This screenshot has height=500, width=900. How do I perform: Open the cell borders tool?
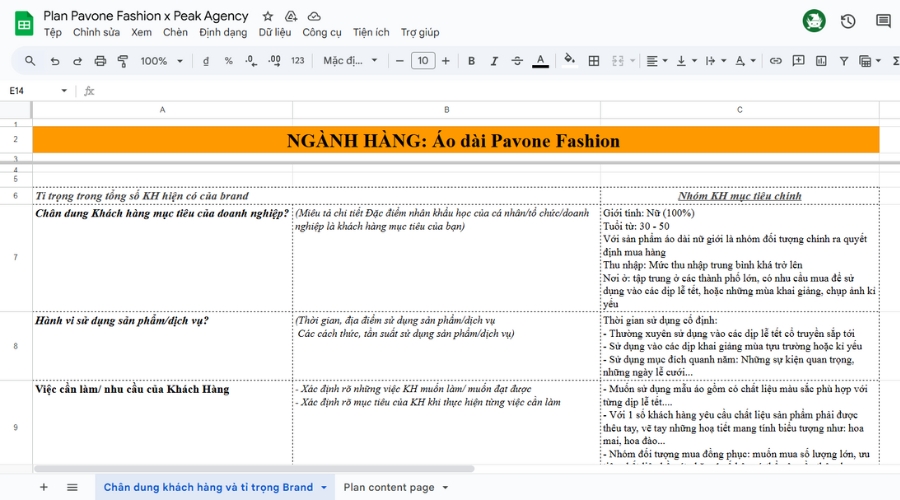pos(594,61)
